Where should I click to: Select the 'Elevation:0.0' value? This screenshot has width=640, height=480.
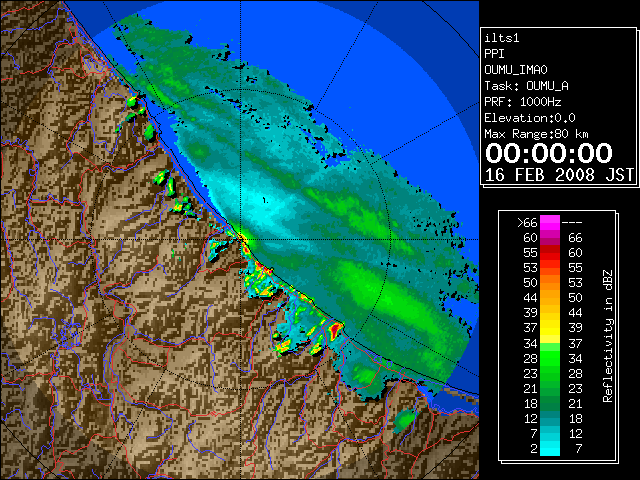pyautogui.click(x=530, y=118)
